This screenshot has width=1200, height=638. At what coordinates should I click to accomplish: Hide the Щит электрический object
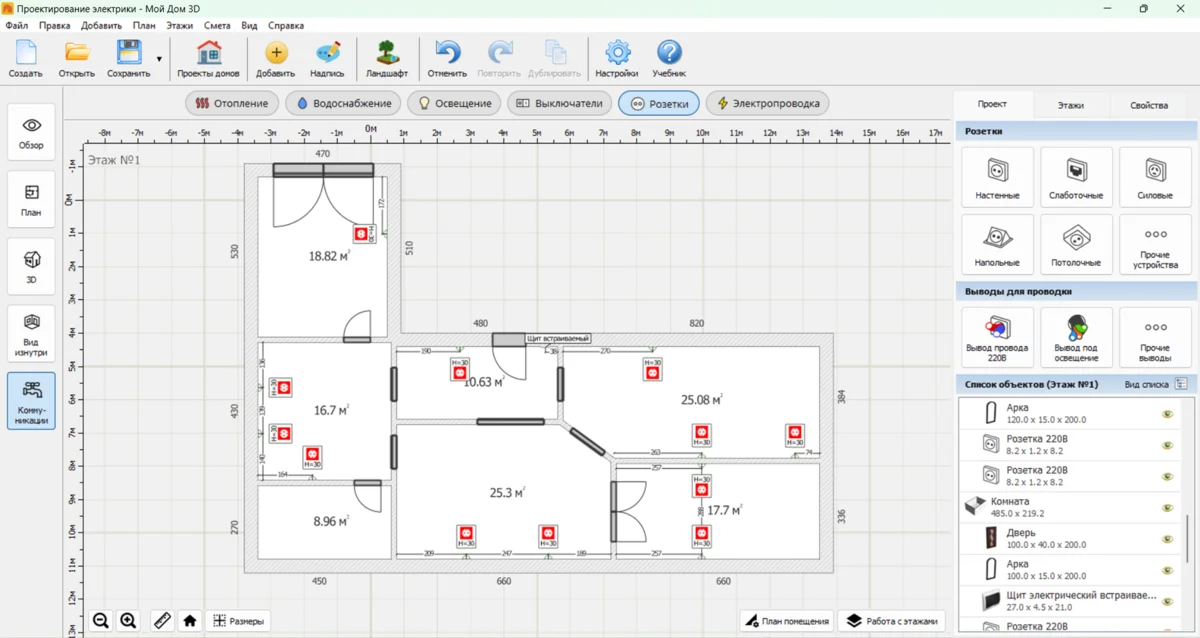[x=1166, y=601]
